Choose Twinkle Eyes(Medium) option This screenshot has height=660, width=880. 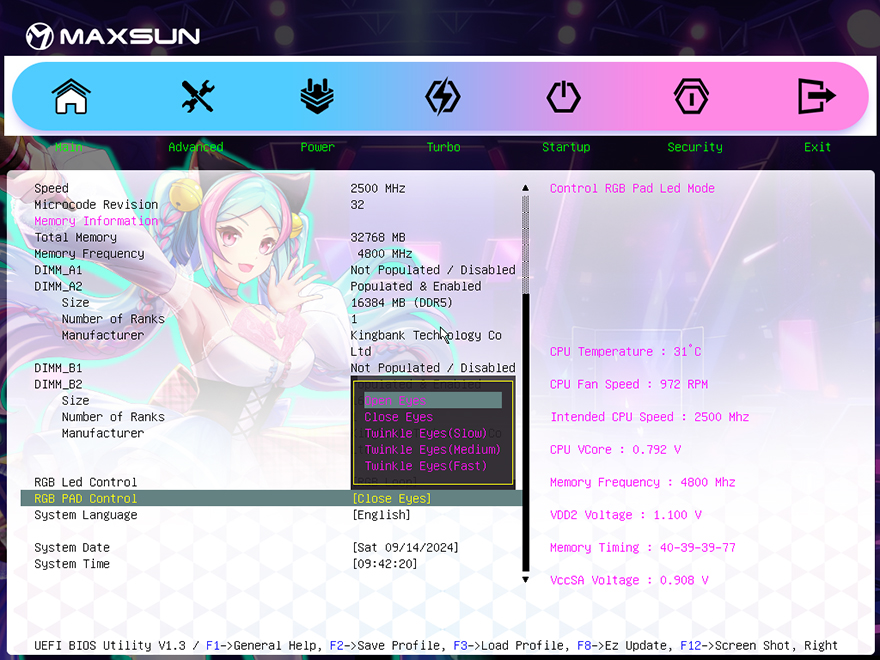(433, 450)
